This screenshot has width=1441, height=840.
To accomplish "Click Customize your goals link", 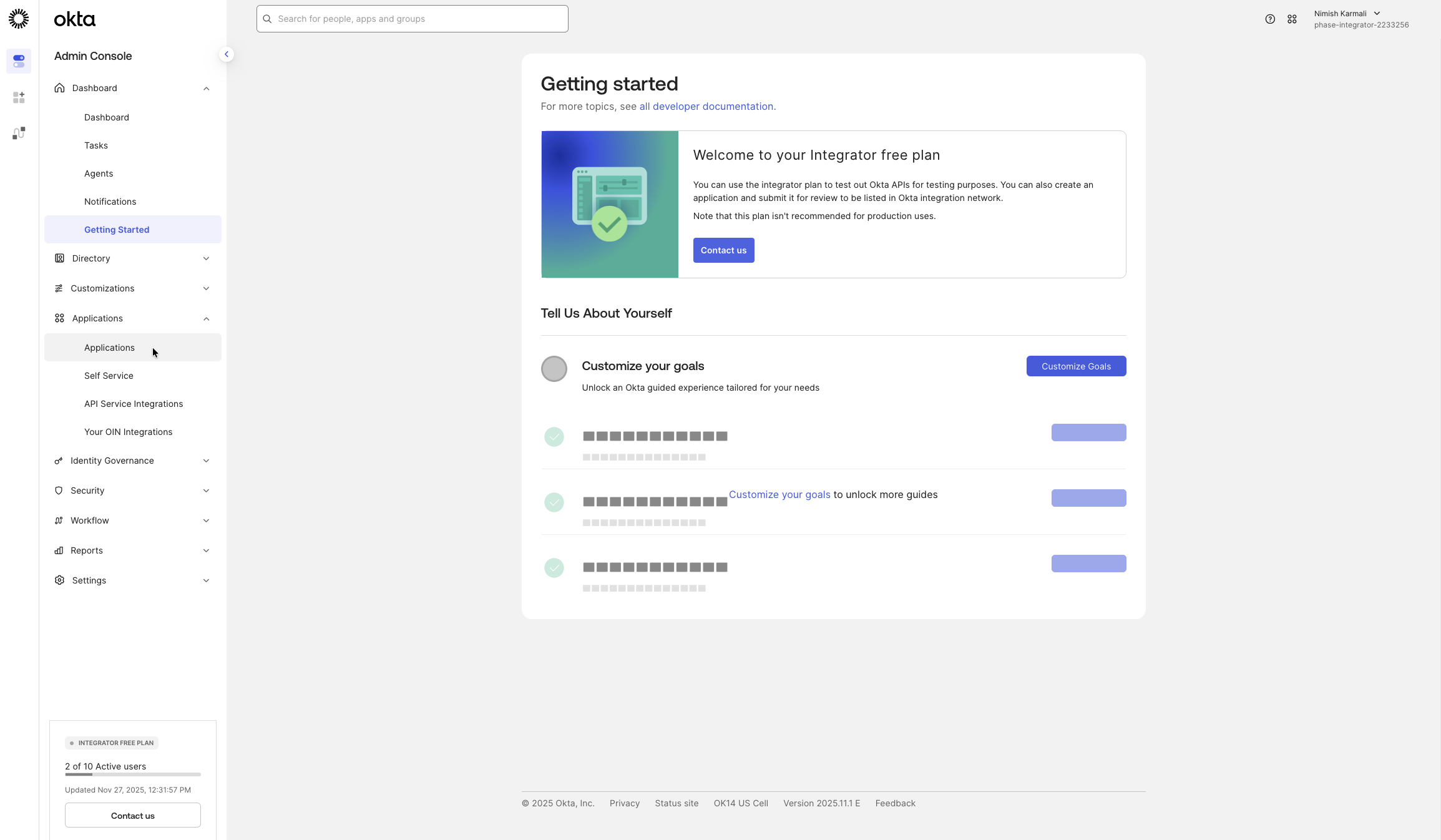I will [779, 494].
